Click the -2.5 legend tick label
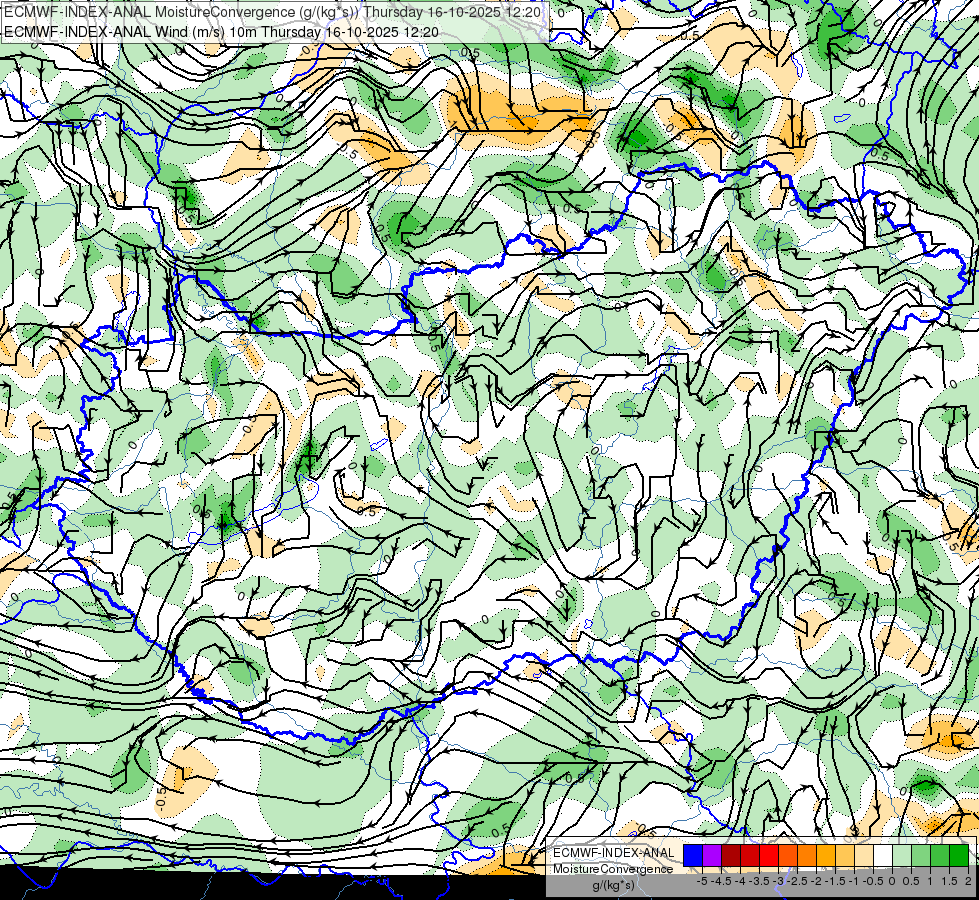Image resolution: width=979 pixels, height=900 pixels. pyautogui.click(x=797, y=881)
